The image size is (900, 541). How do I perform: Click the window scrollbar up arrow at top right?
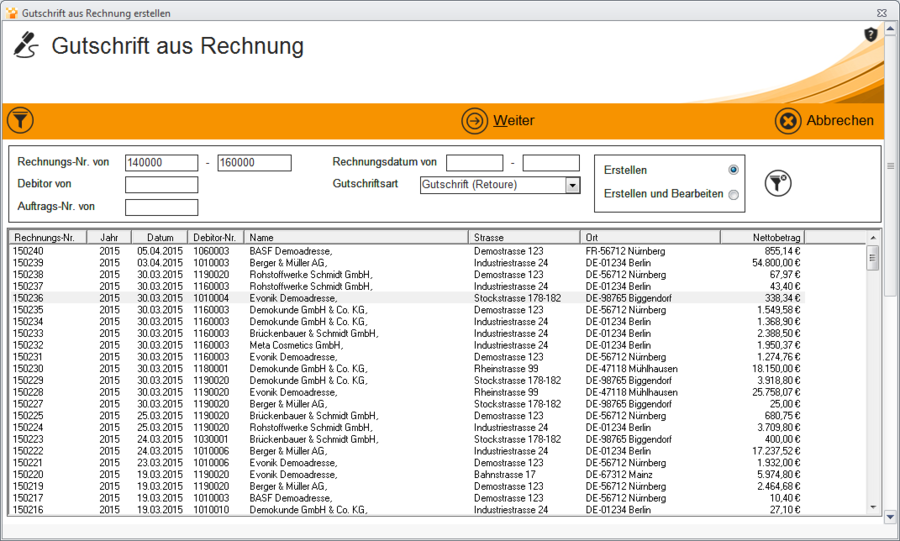(890, 28)
